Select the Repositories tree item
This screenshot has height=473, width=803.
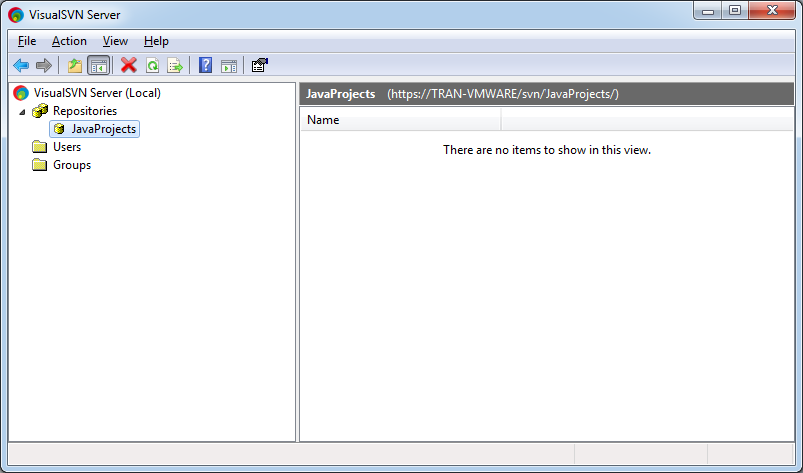(x=85, y=111)
